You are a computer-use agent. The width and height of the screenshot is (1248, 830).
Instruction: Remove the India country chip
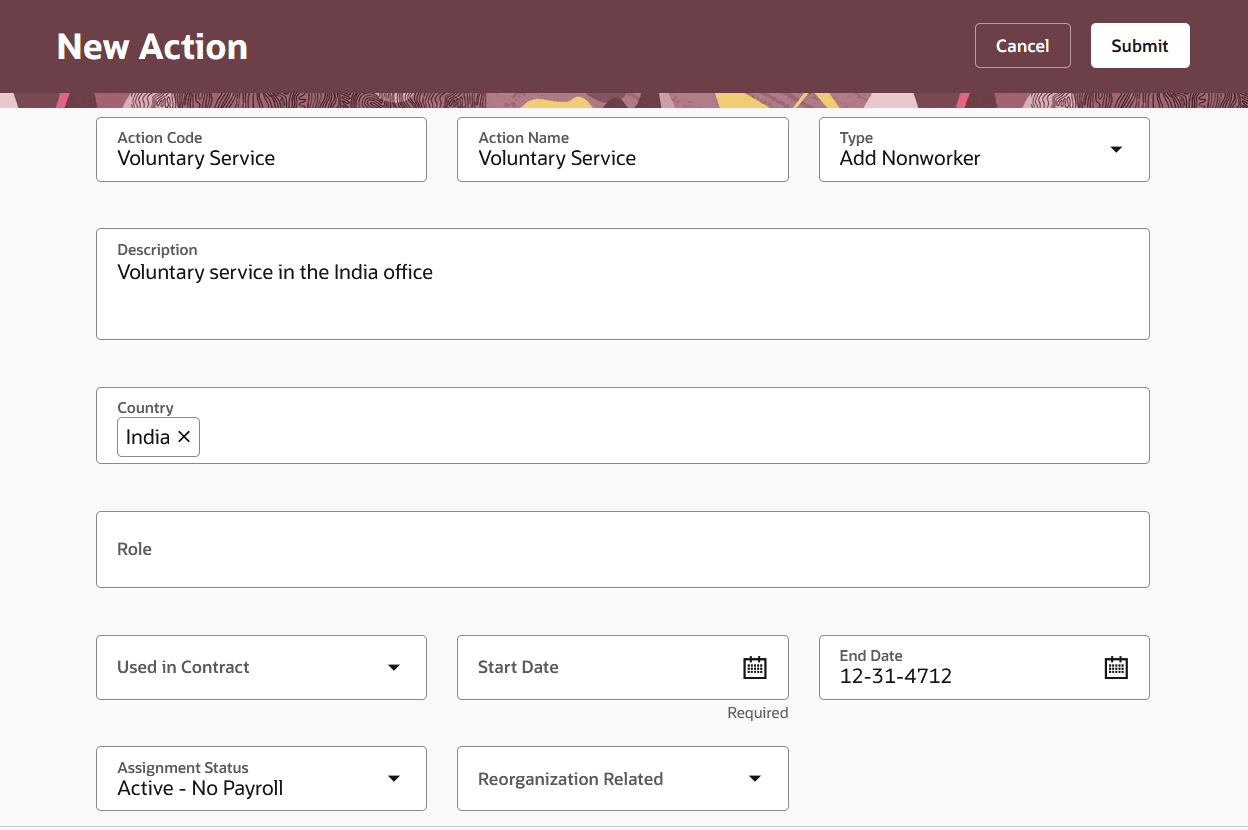pyautogui.click(x=184, y=437)
